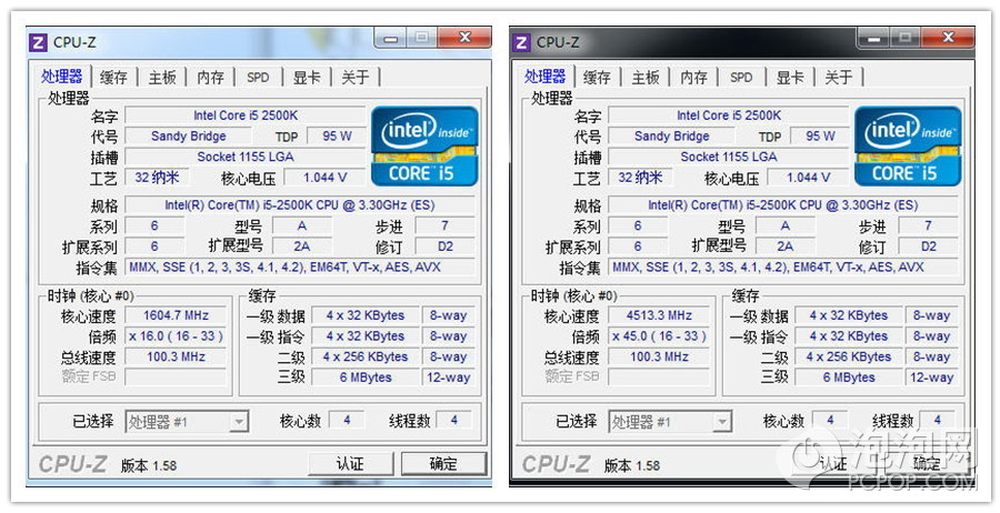Open the 处理器 #1 dropdown in left window
The height and width of the screenshot is (513, 1000).
click(238, 422)
